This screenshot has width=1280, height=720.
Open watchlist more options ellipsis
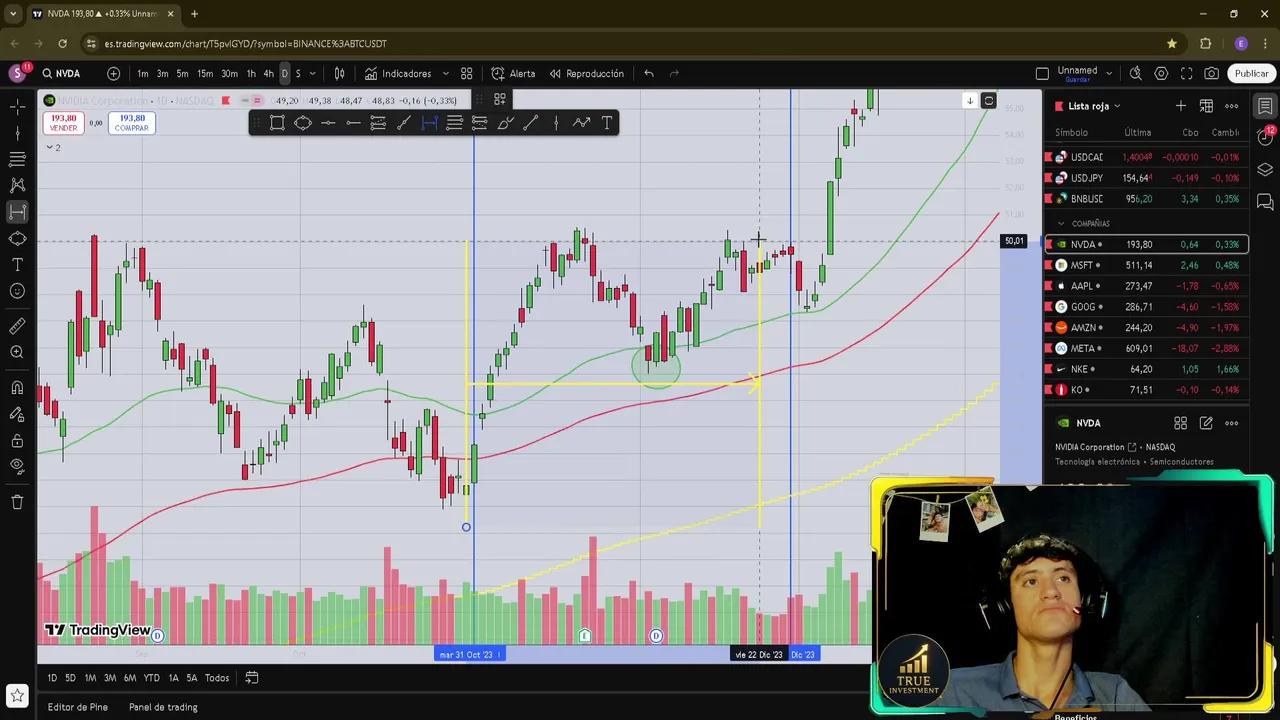[1232, 106]
